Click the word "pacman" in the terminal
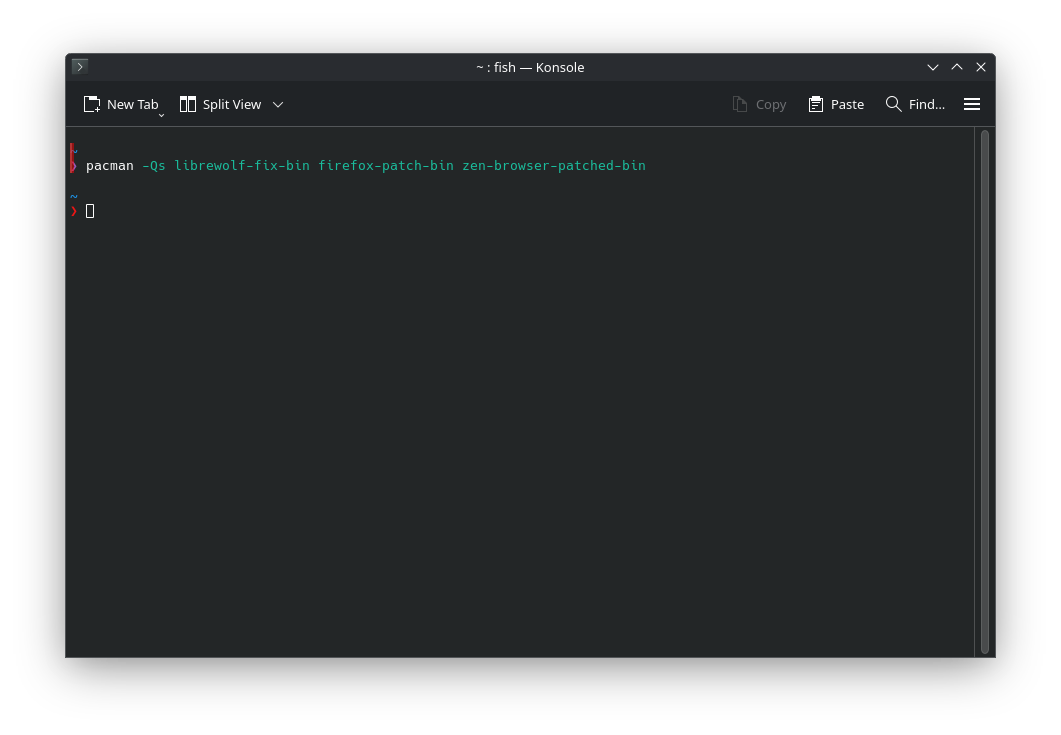Viewport: 1061px width, 735px height. tap(110, 166)
